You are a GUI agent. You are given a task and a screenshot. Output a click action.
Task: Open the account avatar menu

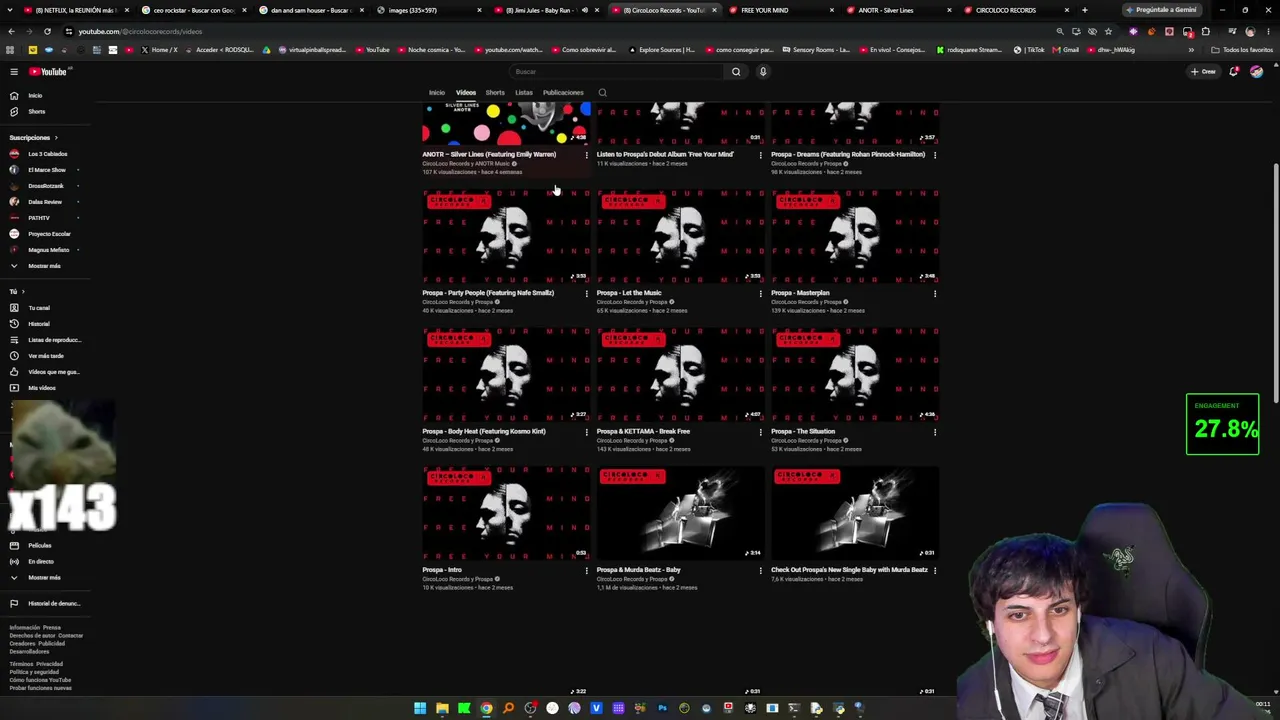tap(1256, 72)
